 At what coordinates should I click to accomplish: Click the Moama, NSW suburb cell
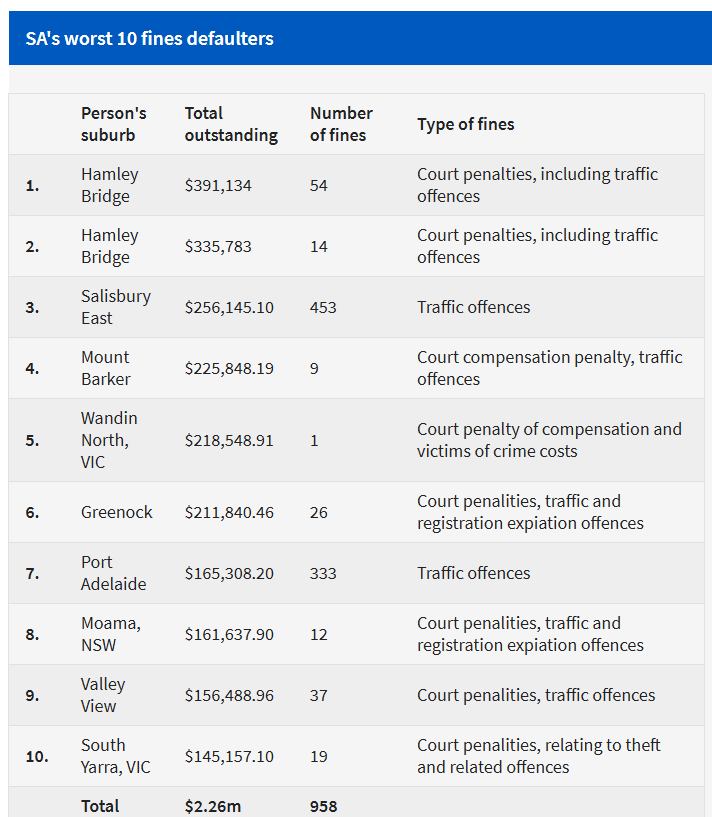[111, 634]
